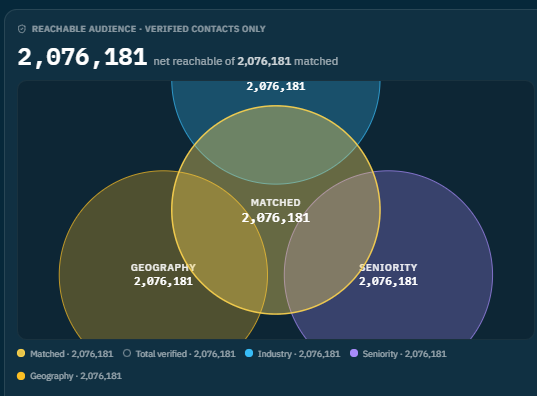The image size is (537, 396).
Task: Click the large 2,076,181 headline number
Action: click(x=82, y=57)
